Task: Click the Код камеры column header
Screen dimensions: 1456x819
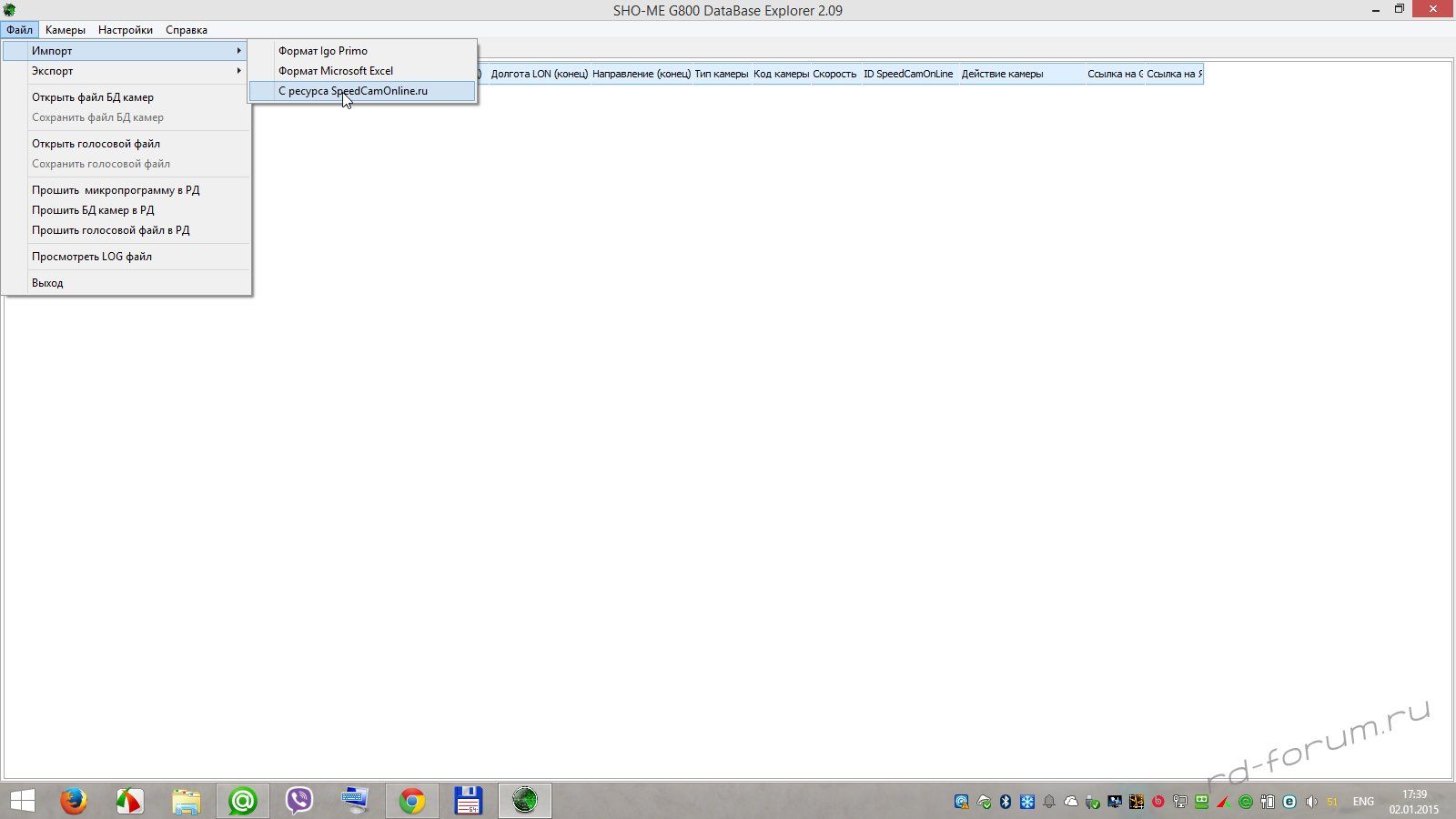Action: pos(781,74)
